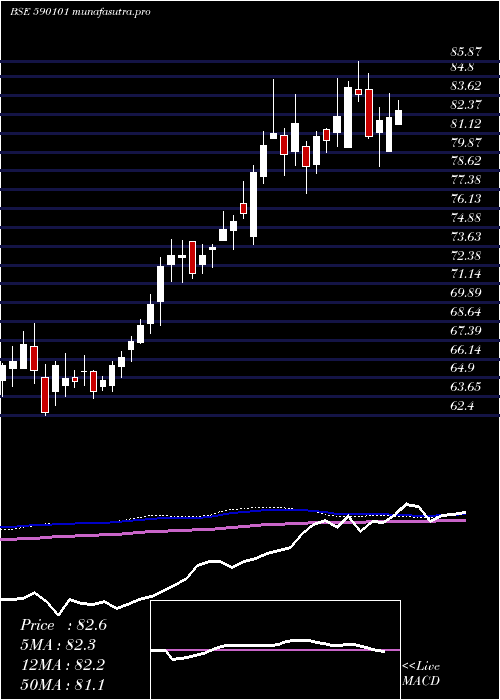Click the '<<Live MACD' label
Screen dimensions: 500x700
pos(421,674)
